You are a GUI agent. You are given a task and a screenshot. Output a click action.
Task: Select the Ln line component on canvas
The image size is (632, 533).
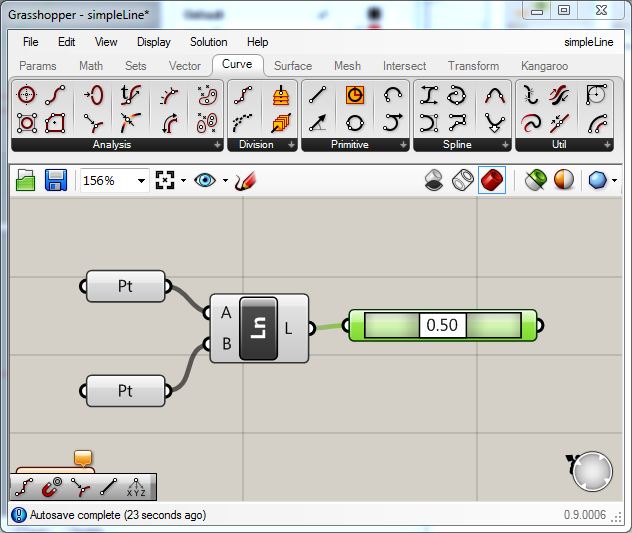[258, 329]
